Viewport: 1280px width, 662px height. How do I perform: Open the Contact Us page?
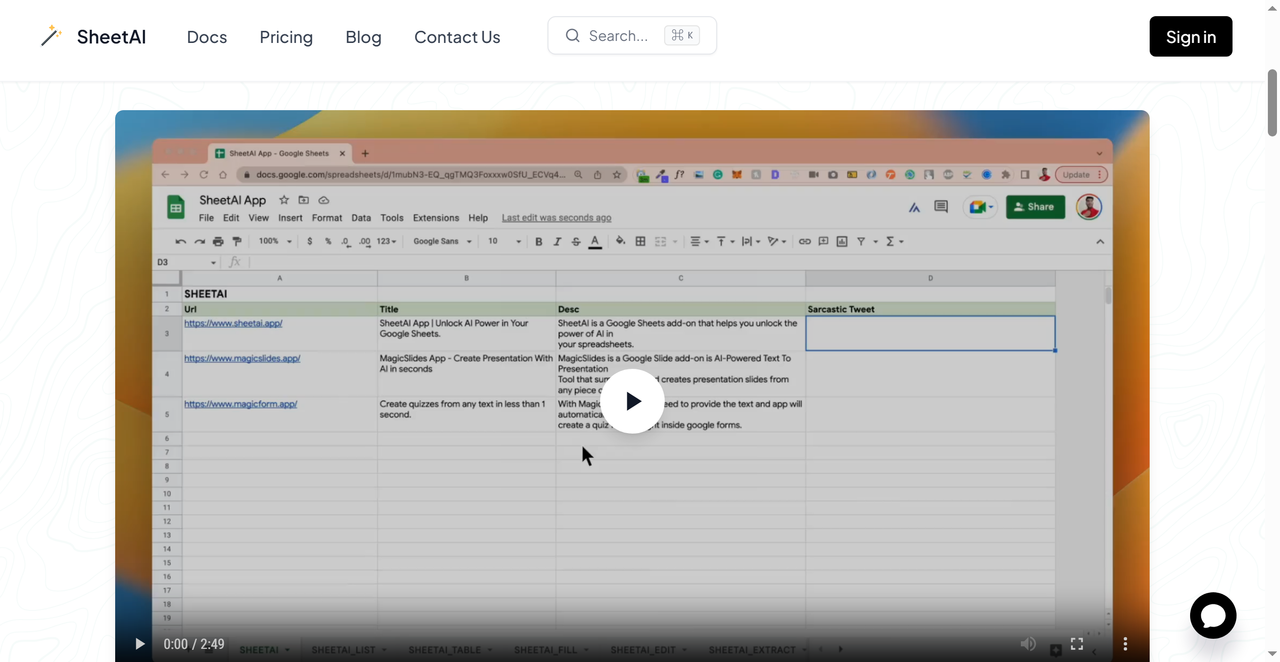coord(457,37)
